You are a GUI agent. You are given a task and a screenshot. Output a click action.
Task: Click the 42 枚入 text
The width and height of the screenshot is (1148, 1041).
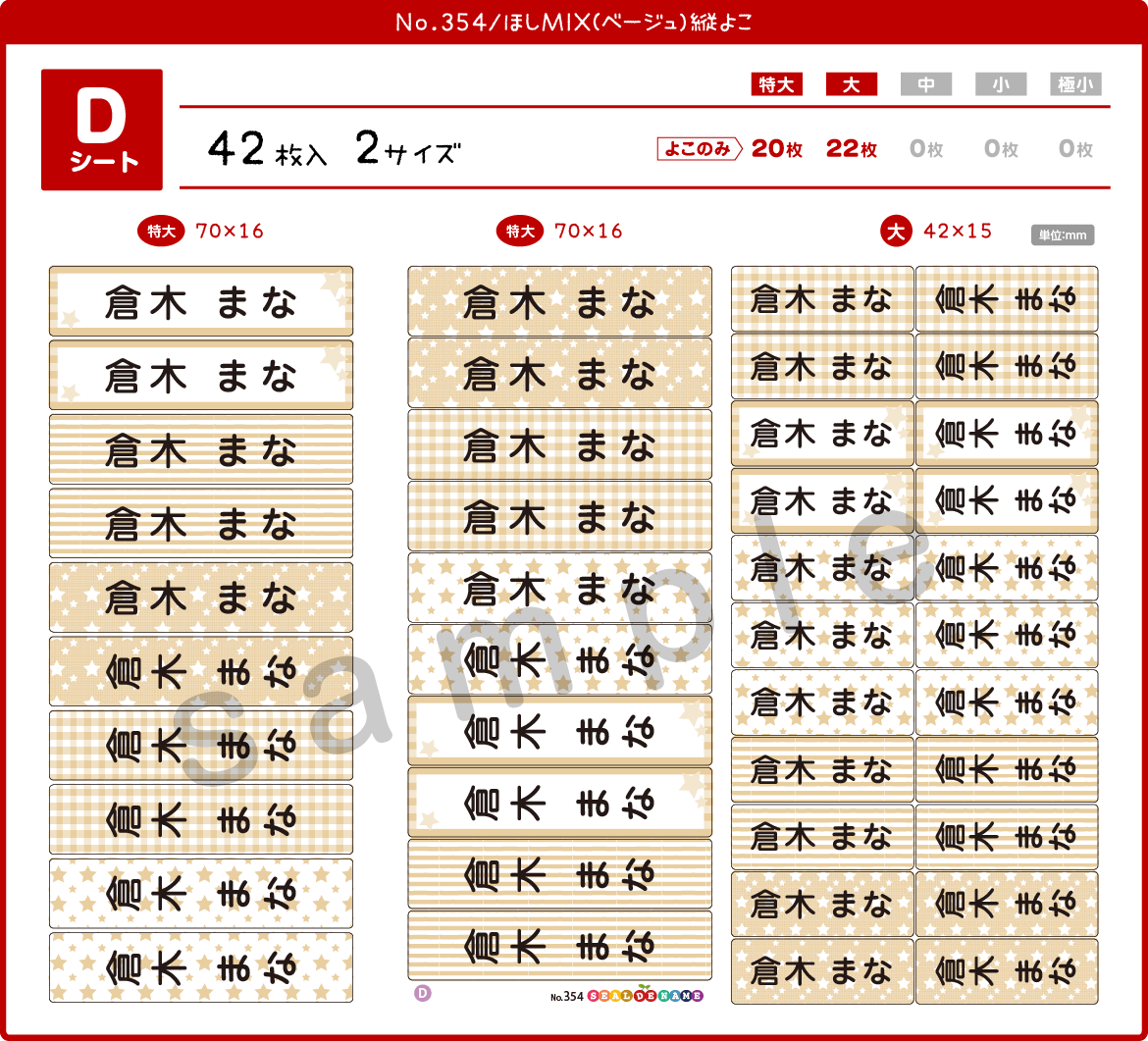(267, 148)
